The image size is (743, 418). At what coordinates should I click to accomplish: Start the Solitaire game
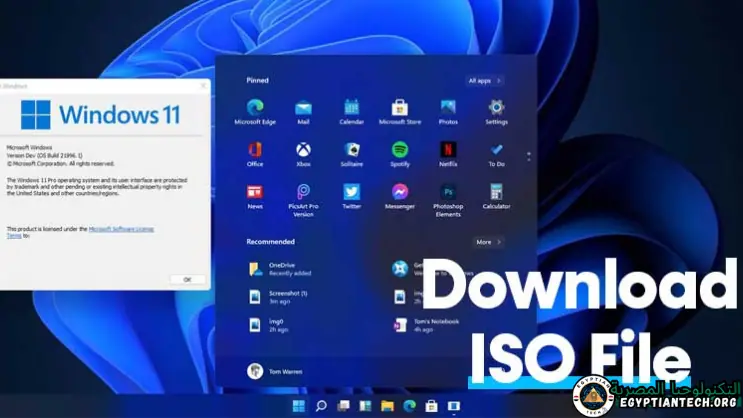point(352,154)
